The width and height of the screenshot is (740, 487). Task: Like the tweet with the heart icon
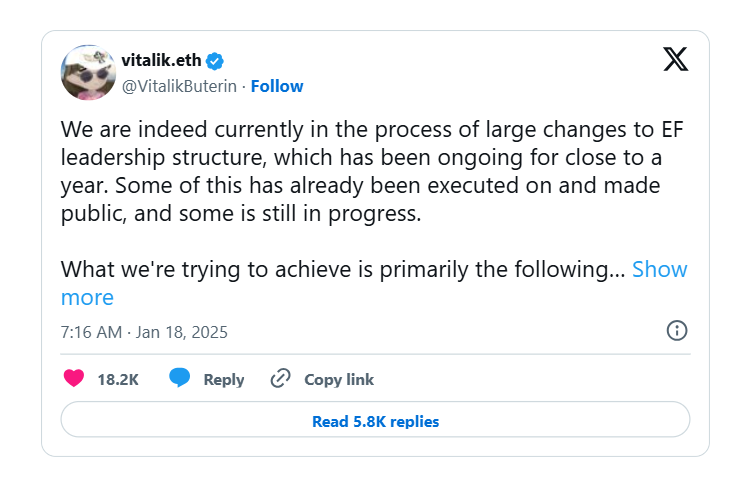click(74, 379)
